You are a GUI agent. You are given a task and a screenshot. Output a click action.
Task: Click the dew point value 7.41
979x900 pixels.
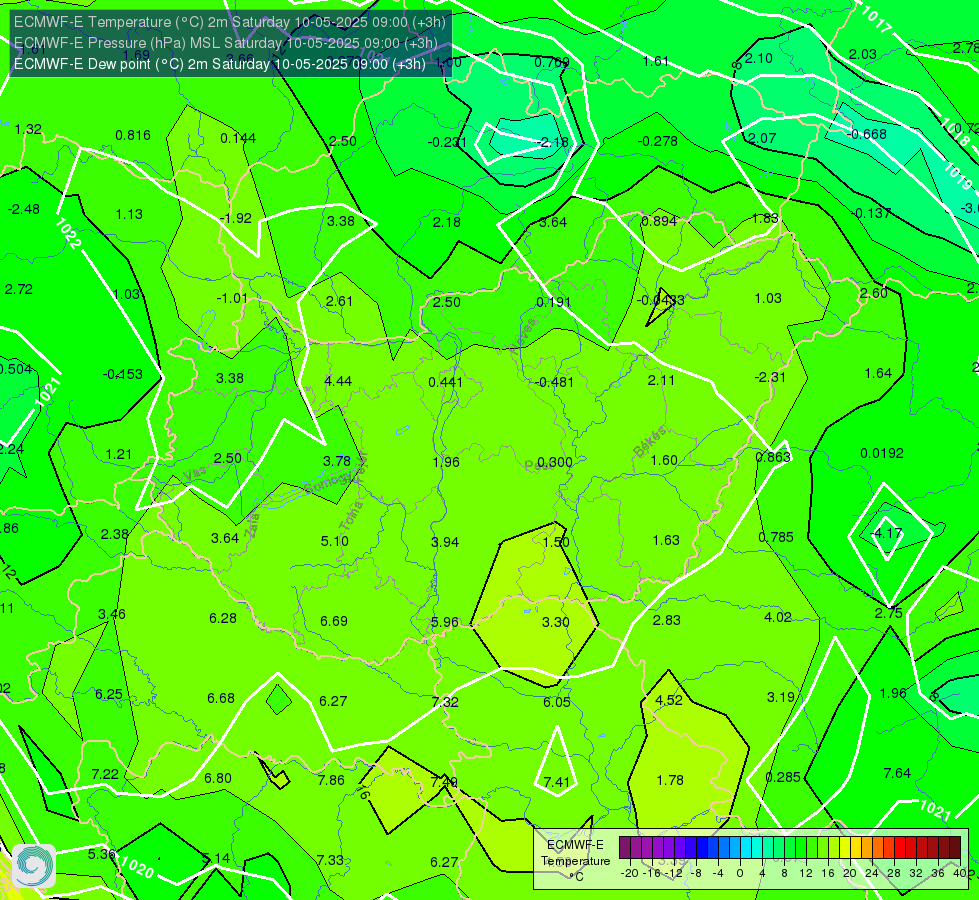(556, 782)
